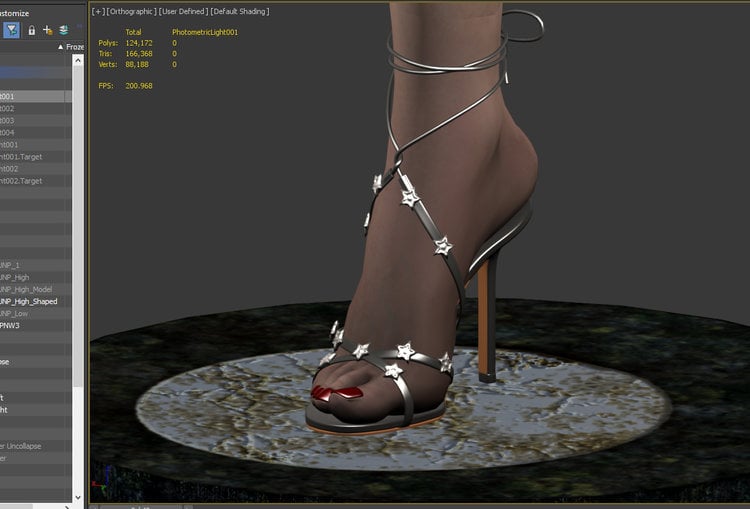Screen dimensions: 750x509
Task: Open the [User Defined] viewport menu
Action: [x=183, y=11]
